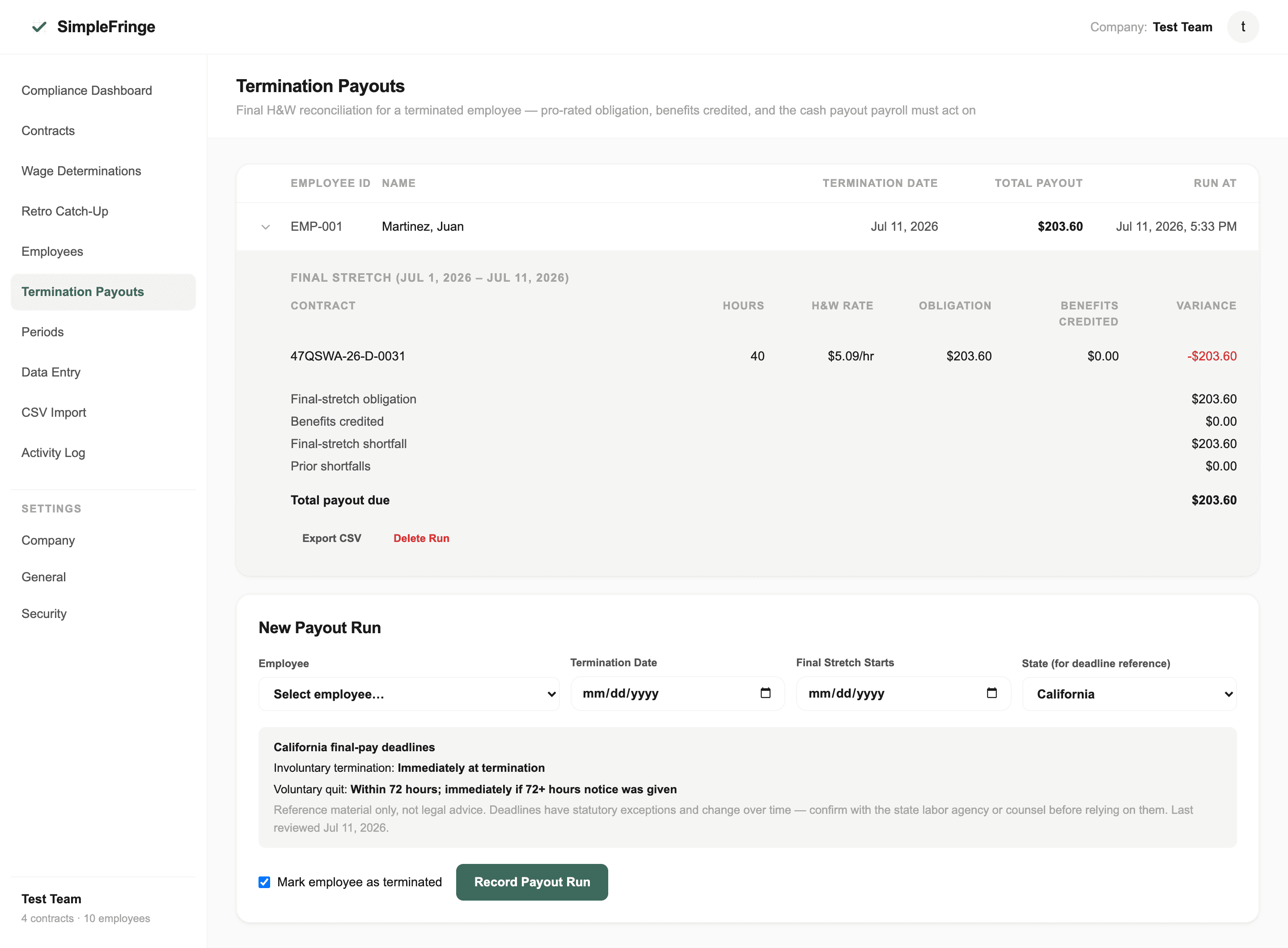
Task: Open calendar picker in Final Stretch Starts field
Action: [991, 693]
